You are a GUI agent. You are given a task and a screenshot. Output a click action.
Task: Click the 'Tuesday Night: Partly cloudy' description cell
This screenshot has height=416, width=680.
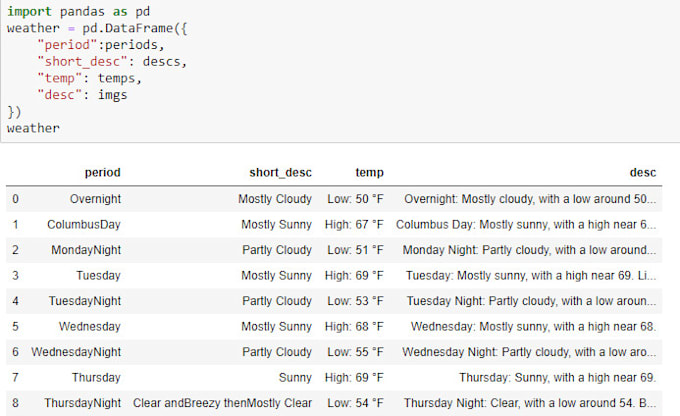[x=531, y=301]
